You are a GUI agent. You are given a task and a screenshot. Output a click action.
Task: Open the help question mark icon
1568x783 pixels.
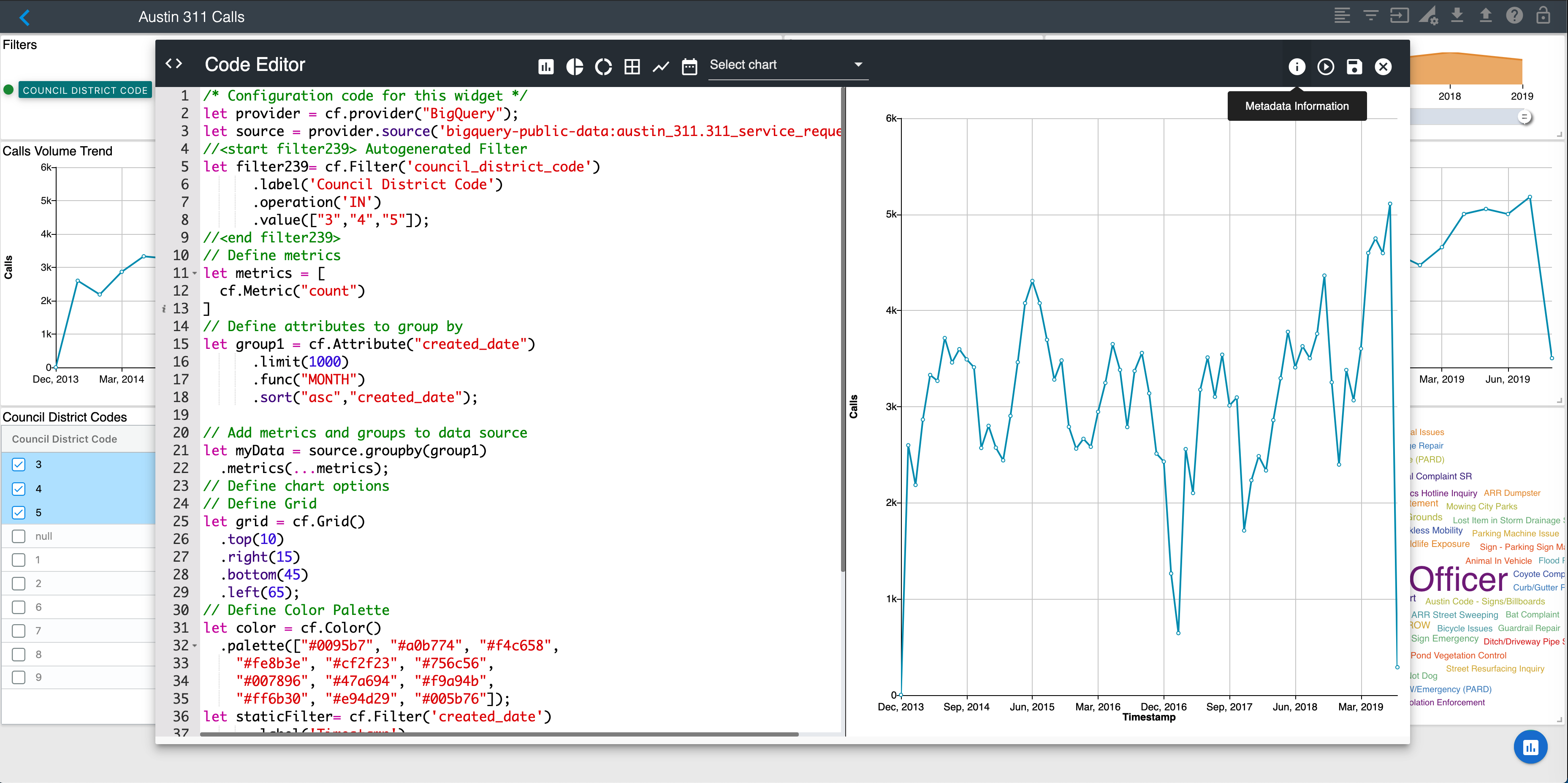tap(1514, 15)
